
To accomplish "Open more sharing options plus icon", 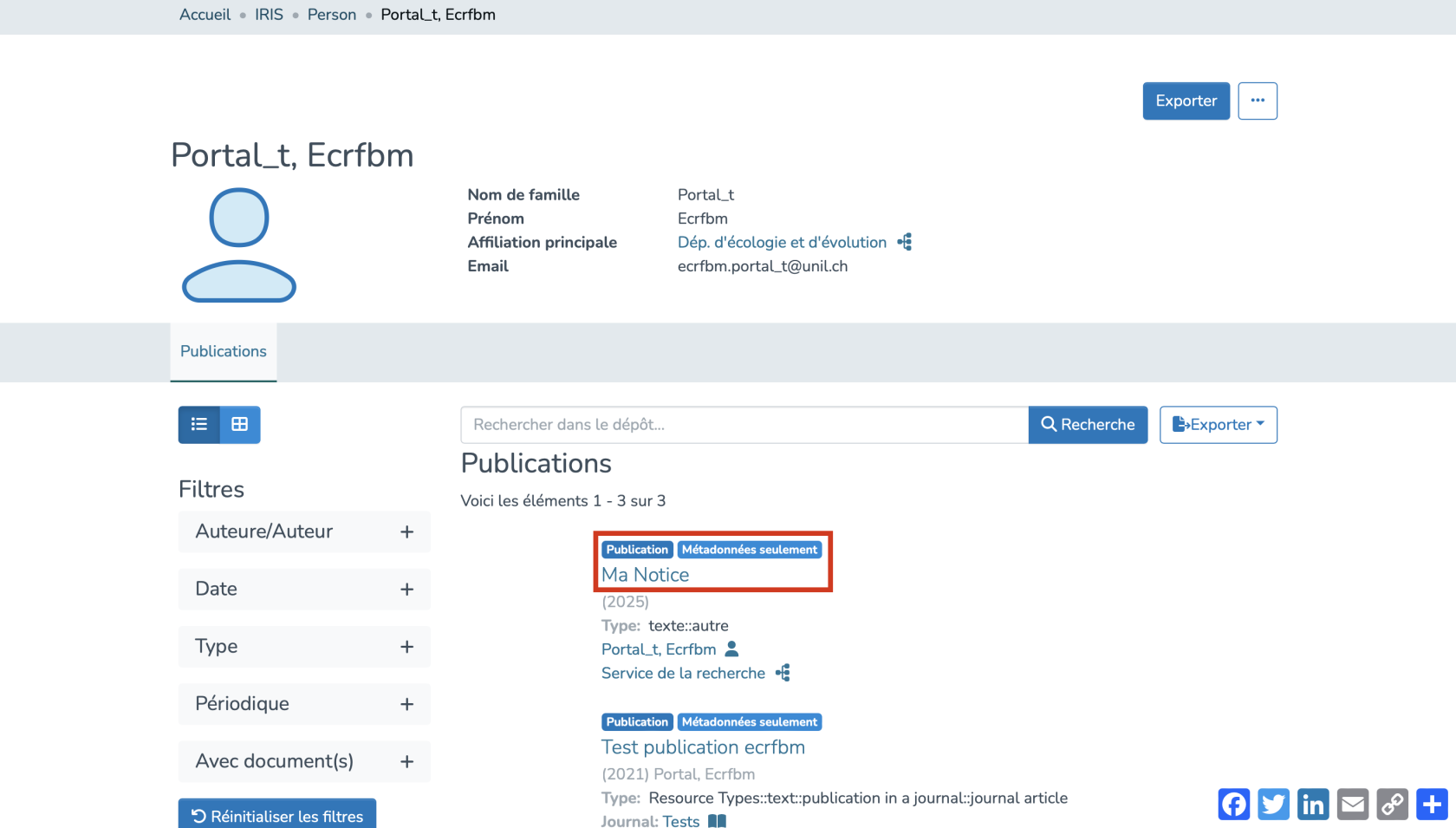I will pos(1432,804).
